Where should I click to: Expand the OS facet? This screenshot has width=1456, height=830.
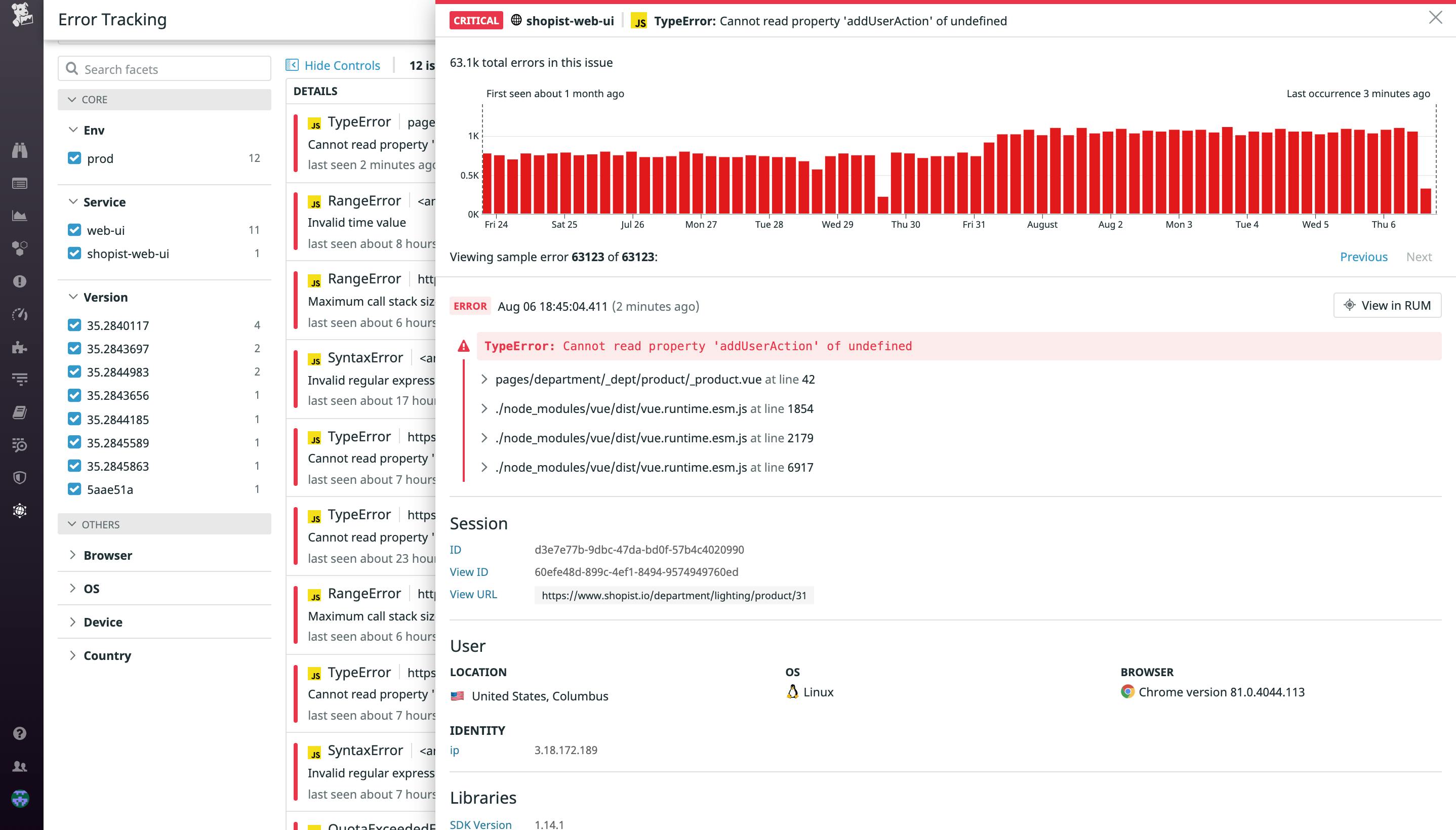tap(72, 588)
